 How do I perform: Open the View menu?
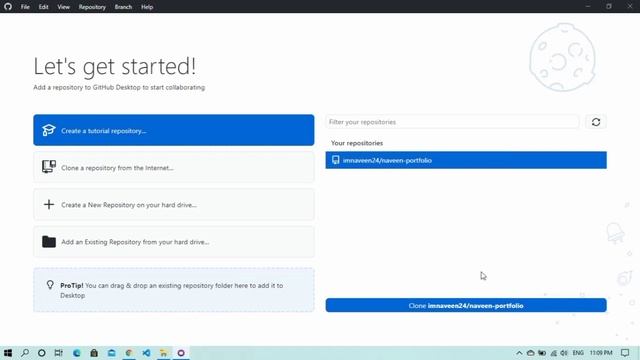point(63,7)
